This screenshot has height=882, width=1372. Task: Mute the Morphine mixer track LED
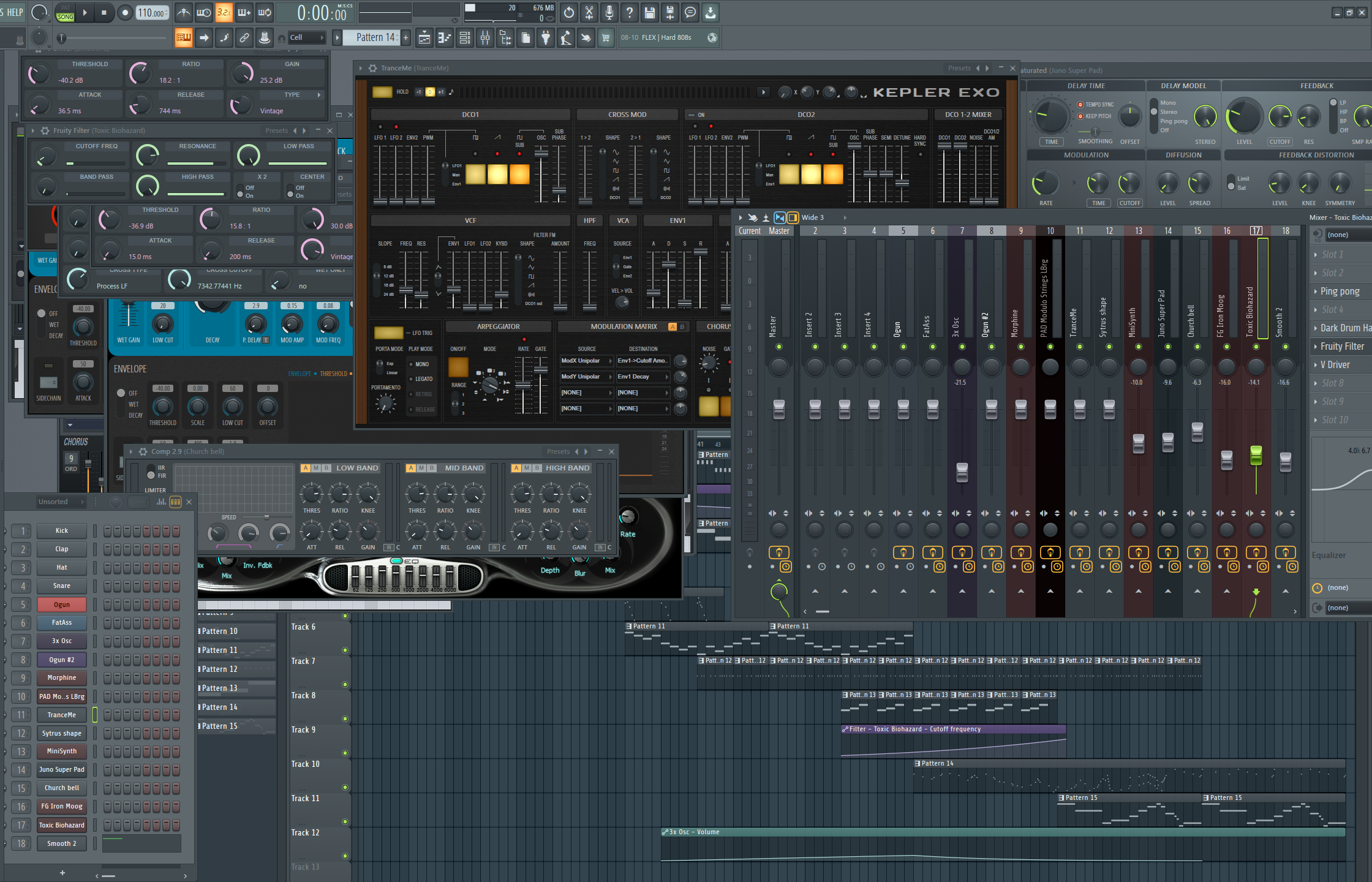(1021, 347)
